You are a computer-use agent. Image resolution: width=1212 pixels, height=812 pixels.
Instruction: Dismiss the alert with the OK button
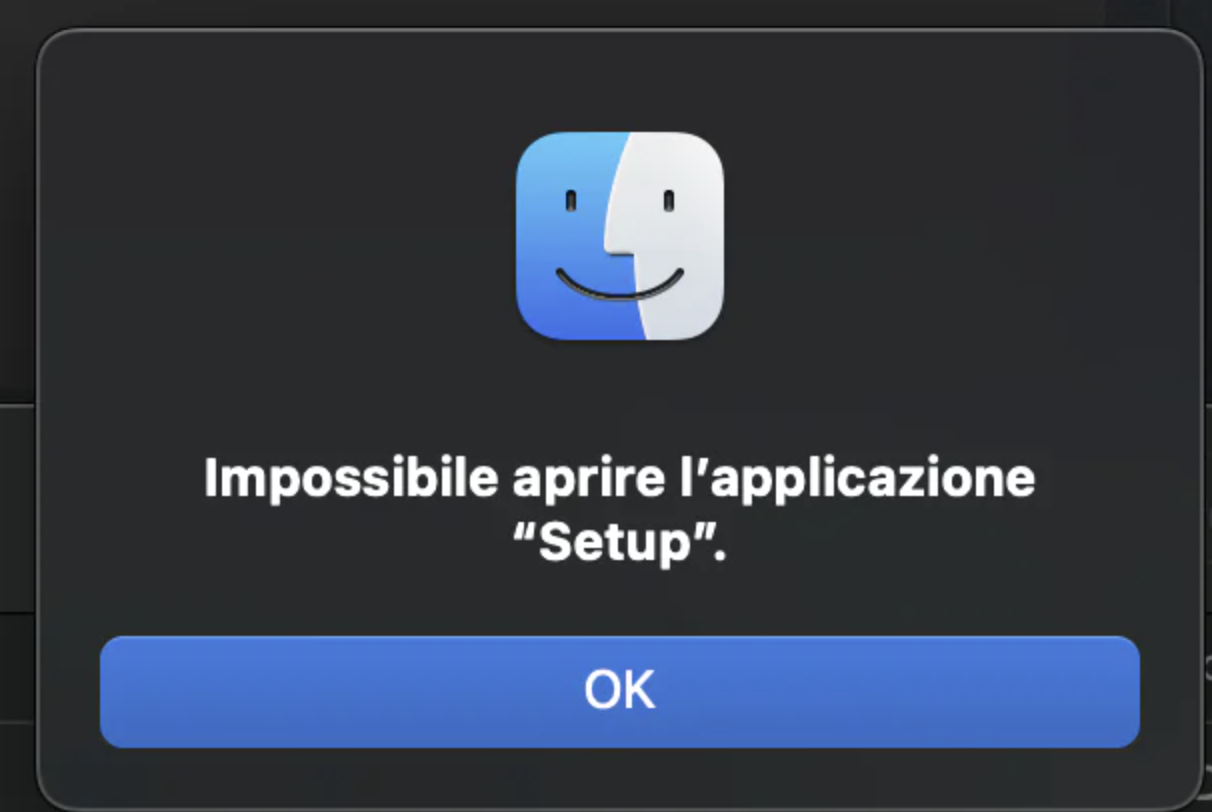click(620, 692)
